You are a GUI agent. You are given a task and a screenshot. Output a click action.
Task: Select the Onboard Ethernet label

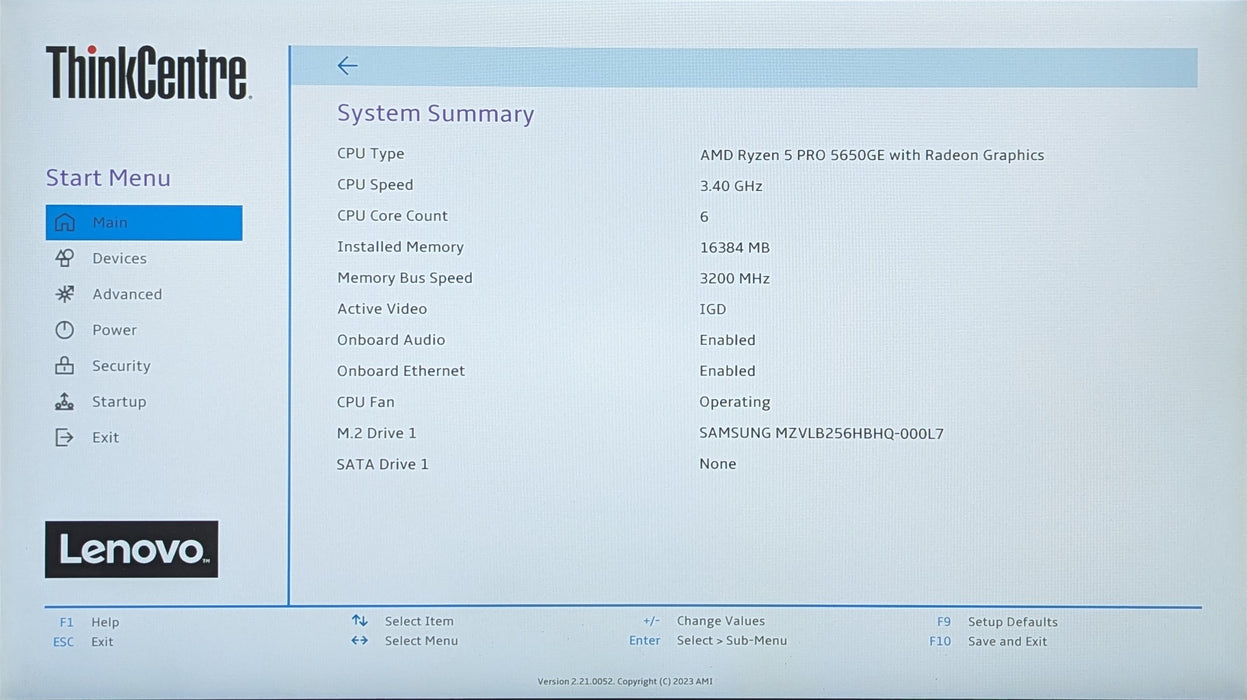pos(401,371)
